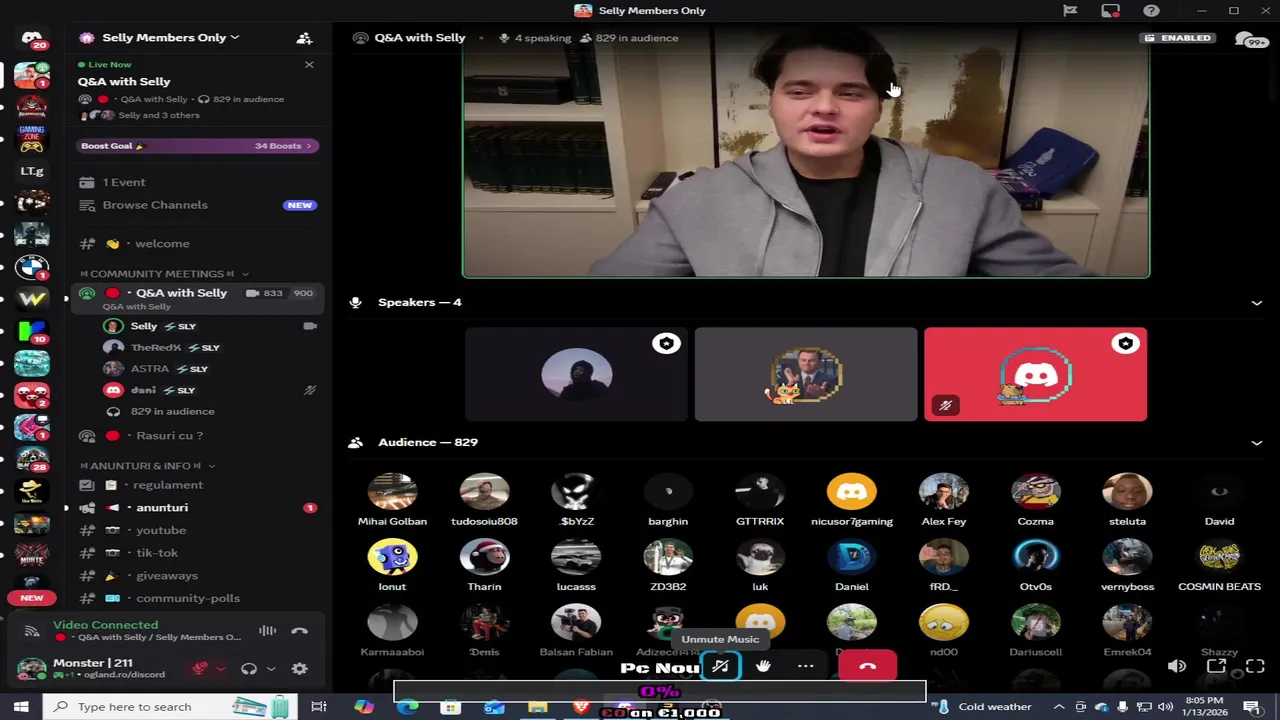This screenshot has width=1280, height=720.
Task: Click the red dani speaker tile
Action: tap(1035, 375)
